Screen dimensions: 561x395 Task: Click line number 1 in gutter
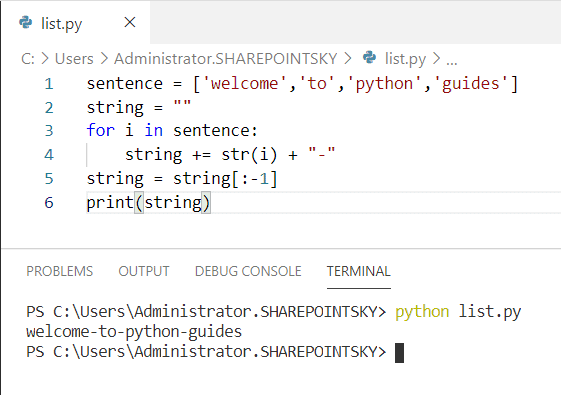49,84
